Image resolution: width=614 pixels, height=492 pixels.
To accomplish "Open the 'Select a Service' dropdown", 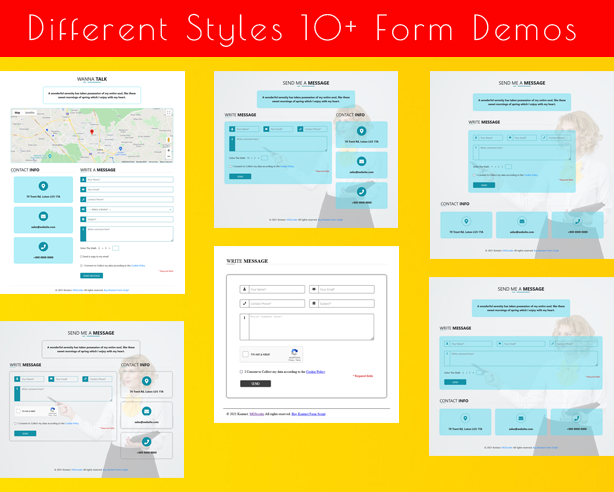I will point(128,209).
